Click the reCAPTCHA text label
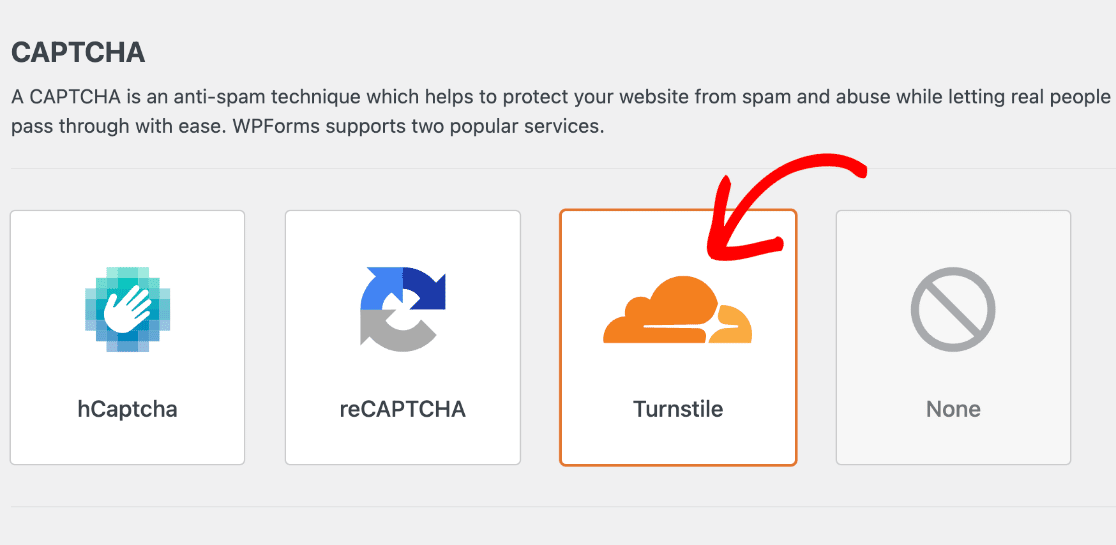The width and height of the screenshot is (1116, 545). pos(403,409)
